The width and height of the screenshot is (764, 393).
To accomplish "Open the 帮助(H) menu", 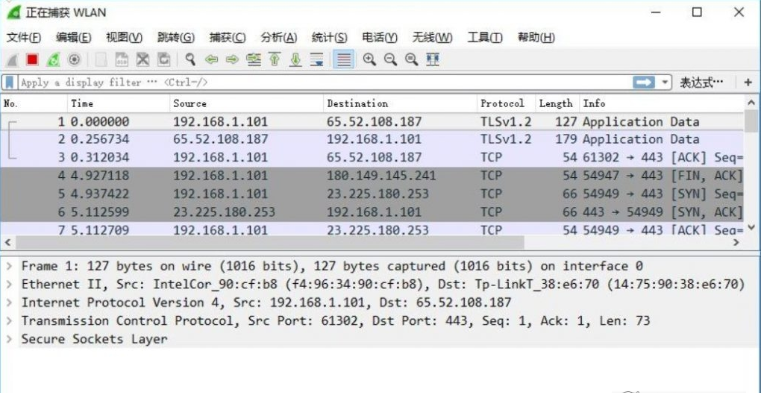I will 536,37.
